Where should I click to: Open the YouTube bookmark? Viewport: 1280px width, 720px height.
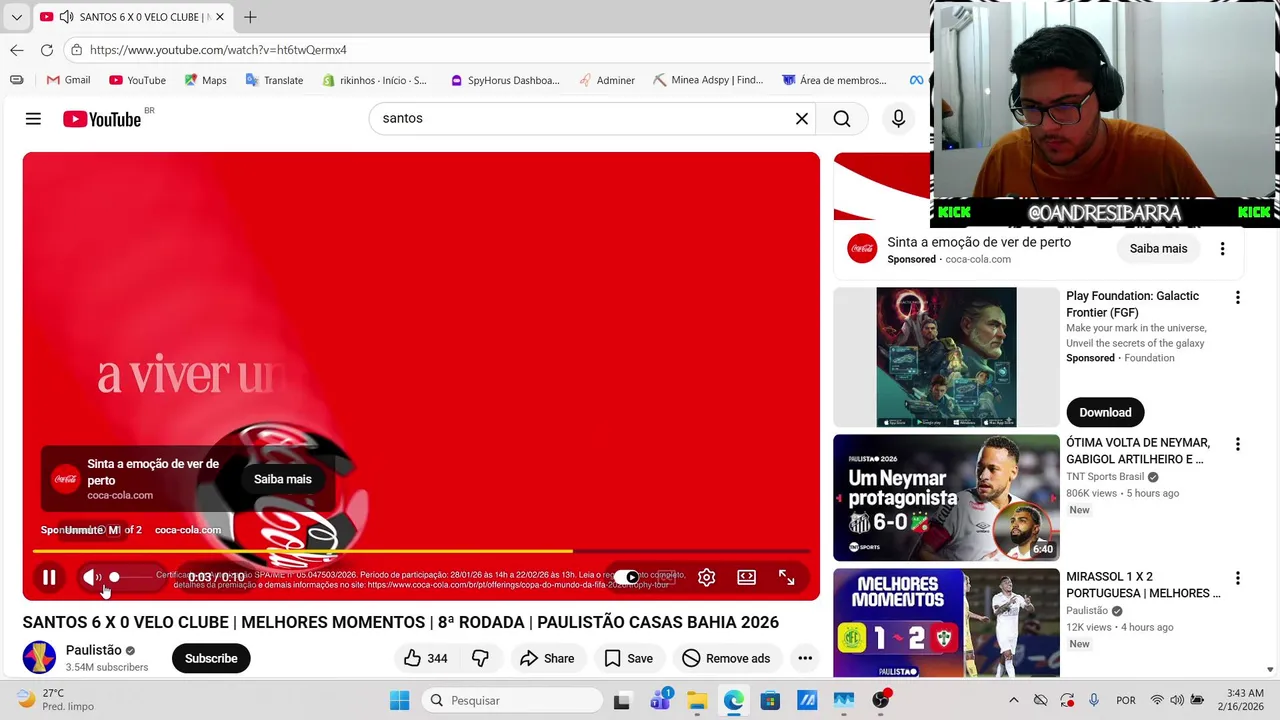click(137, 80)
